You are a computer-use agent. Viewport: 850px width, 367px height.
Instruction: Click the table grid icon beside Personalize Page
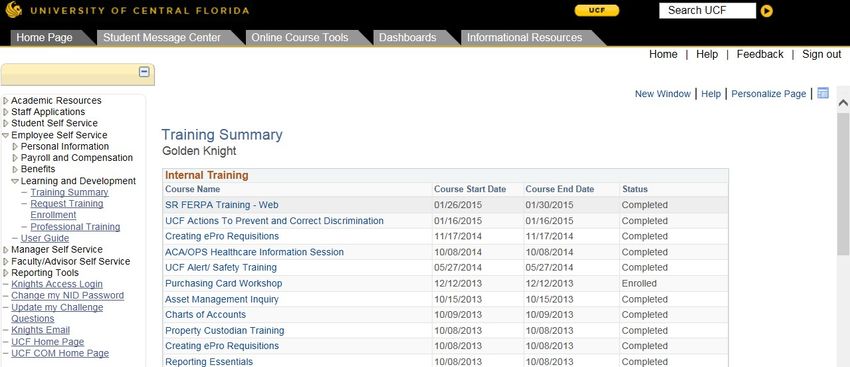[x=823, y=93]
